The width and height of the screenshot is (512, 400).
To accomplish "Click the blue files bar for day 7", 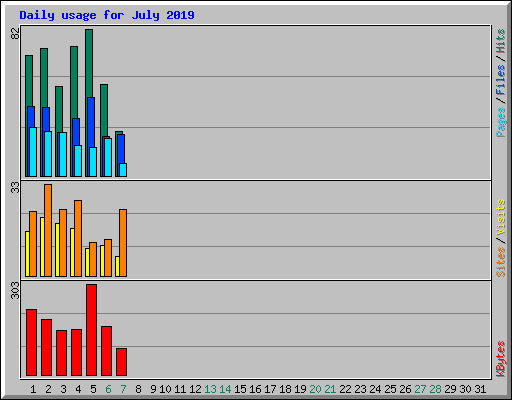I will pos(121,149).
